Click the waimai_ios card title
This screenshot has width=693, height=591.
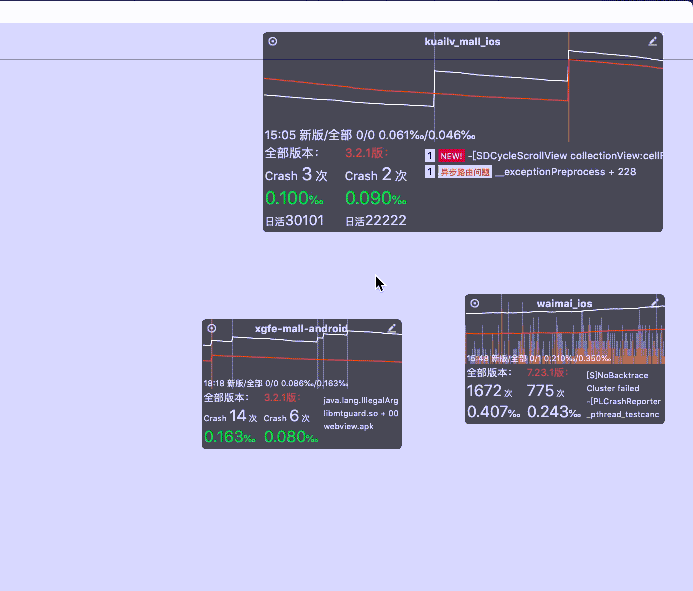pos(564,304)
